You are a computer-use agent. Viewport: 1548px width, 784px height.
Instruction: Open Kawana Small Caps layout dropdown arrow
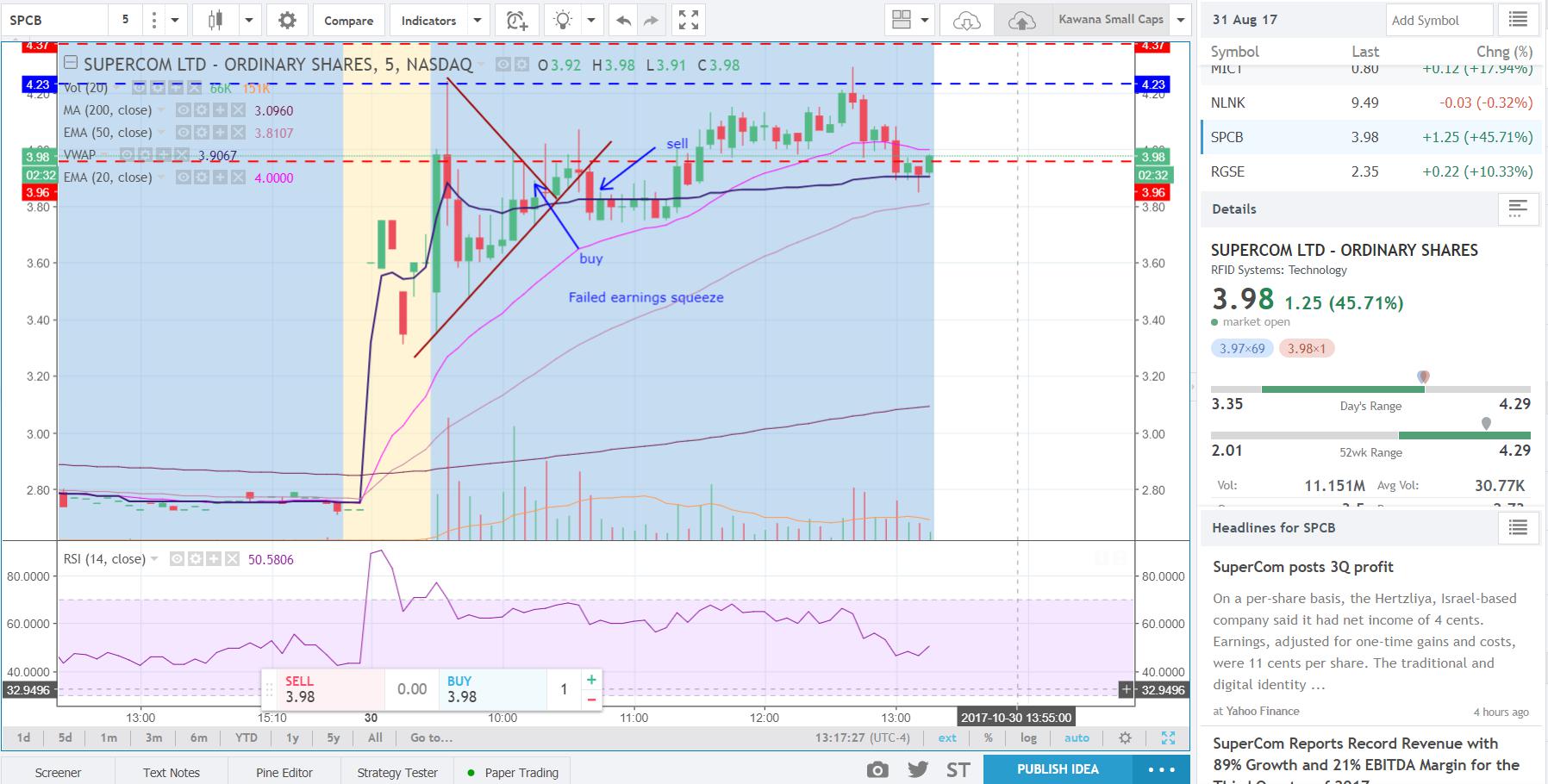point(1180,20)
